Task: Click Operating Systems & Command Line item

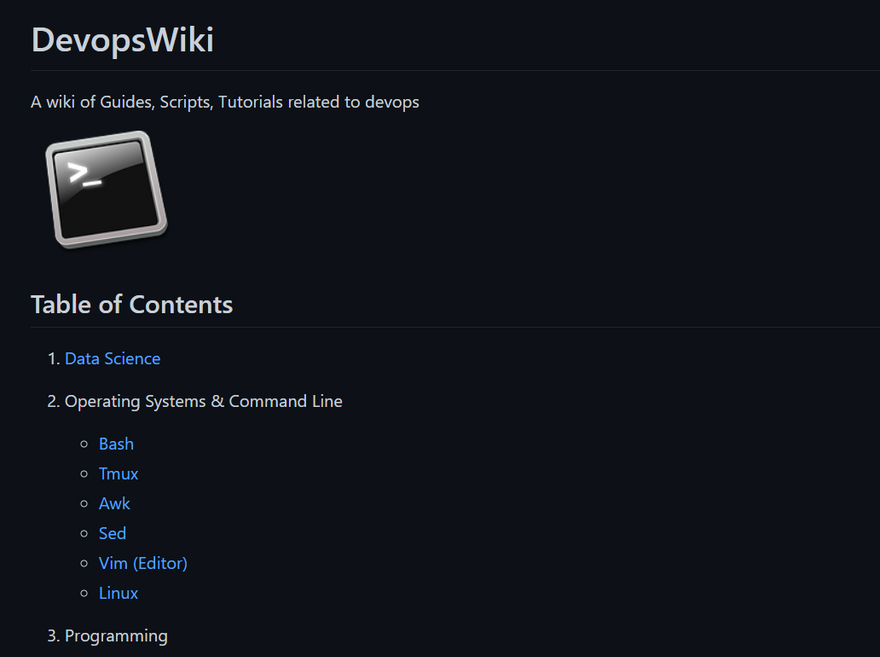Action: (x=203, y=401)
